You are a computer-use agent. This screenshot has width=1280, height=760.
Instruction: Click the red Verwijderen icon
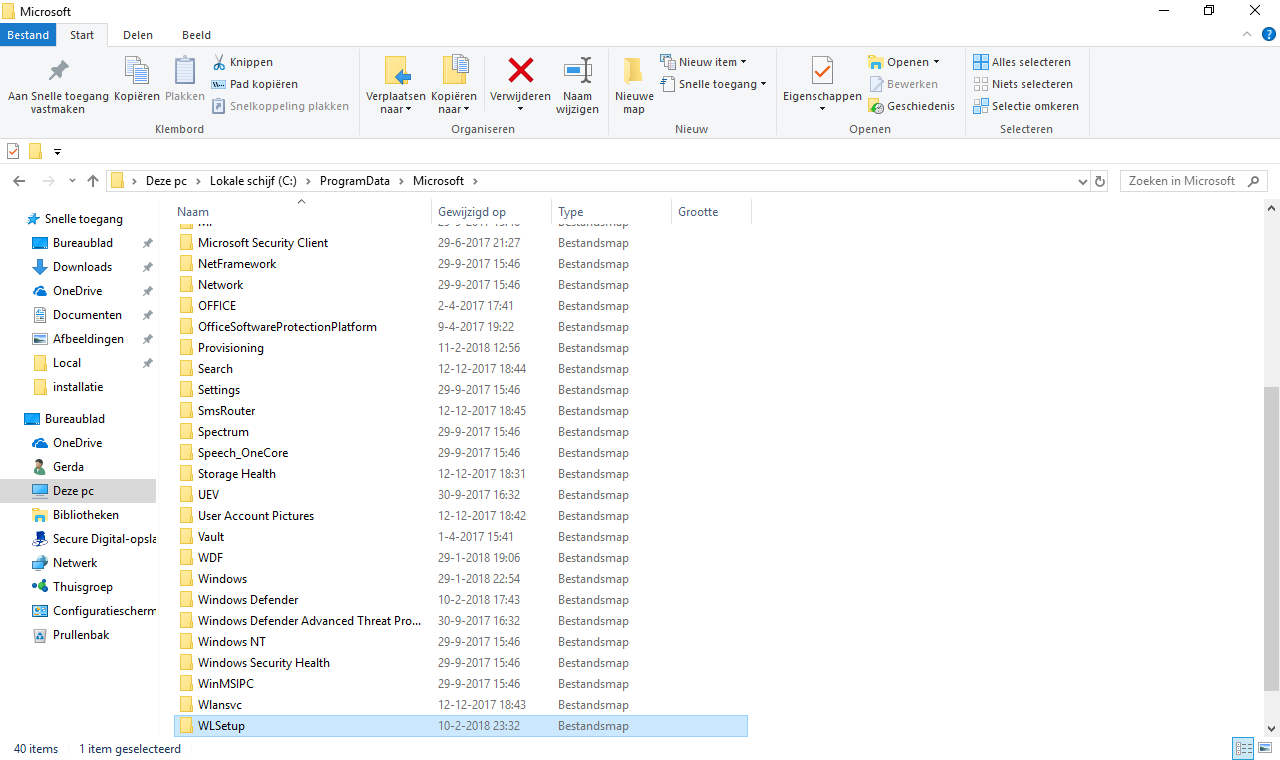pos(520,70)
